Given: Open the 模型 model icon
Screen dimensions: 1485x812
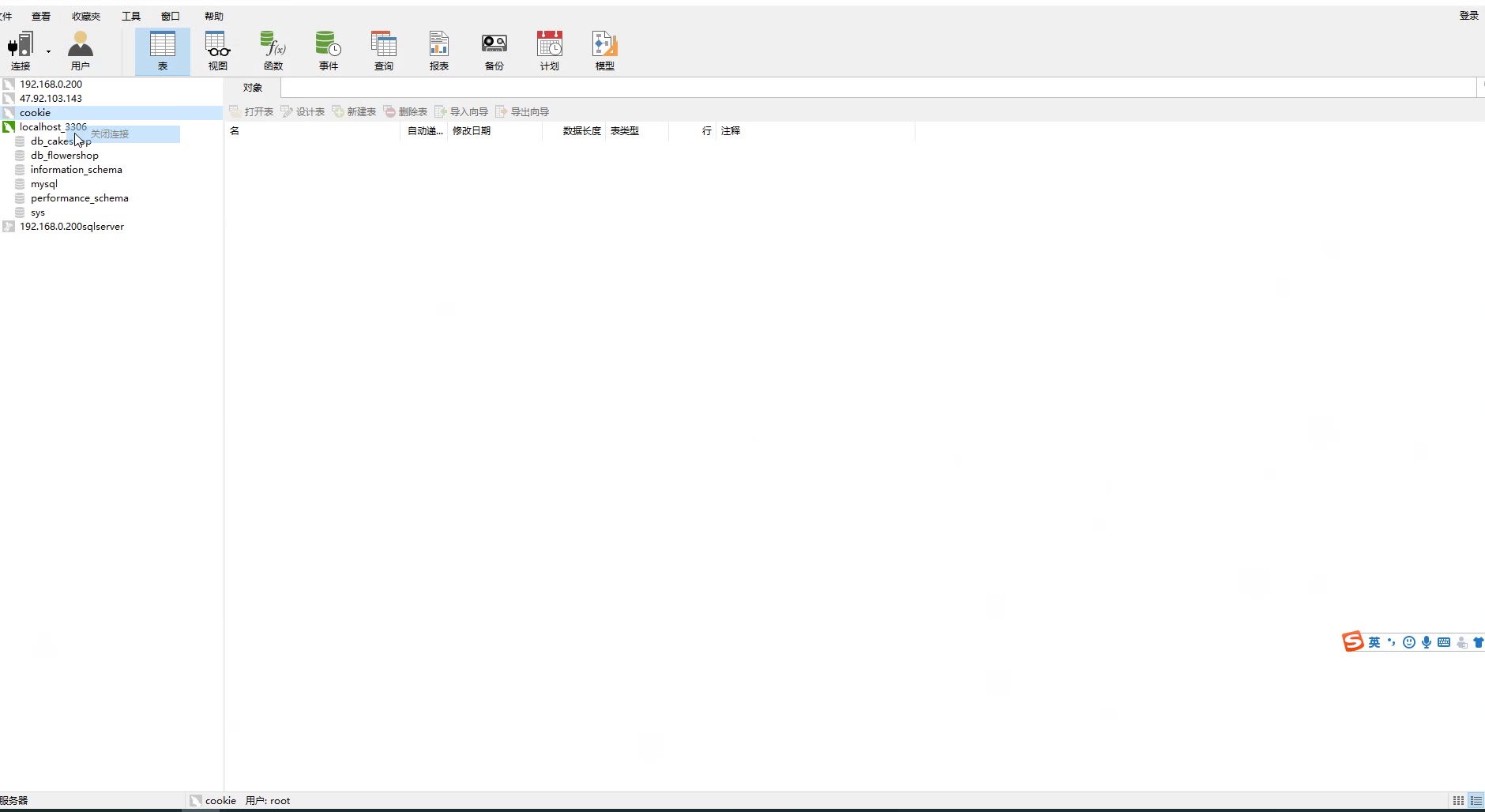Looking at the screenshot, I should (605, 51).
